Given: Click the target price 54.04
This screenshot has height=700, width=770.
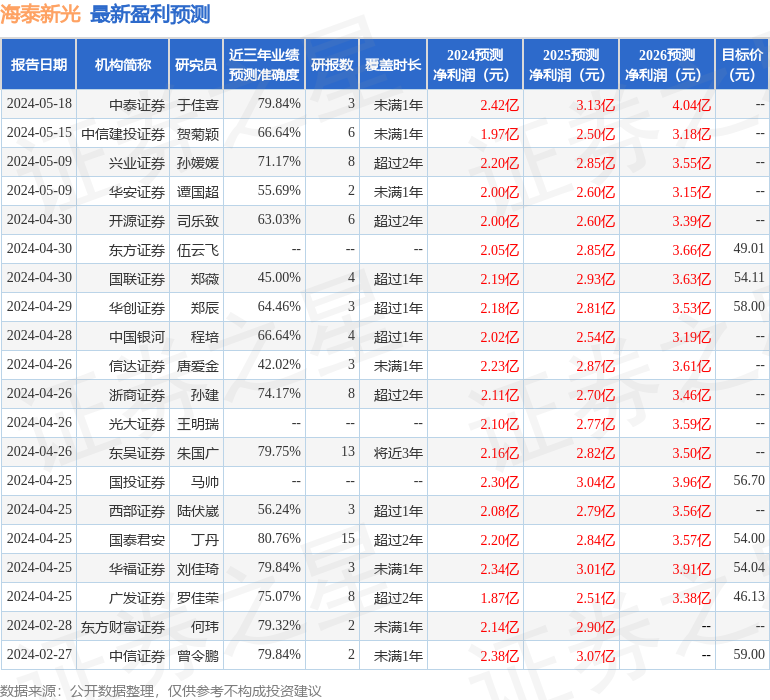Looking at the screenshot, I should (749, 567).
